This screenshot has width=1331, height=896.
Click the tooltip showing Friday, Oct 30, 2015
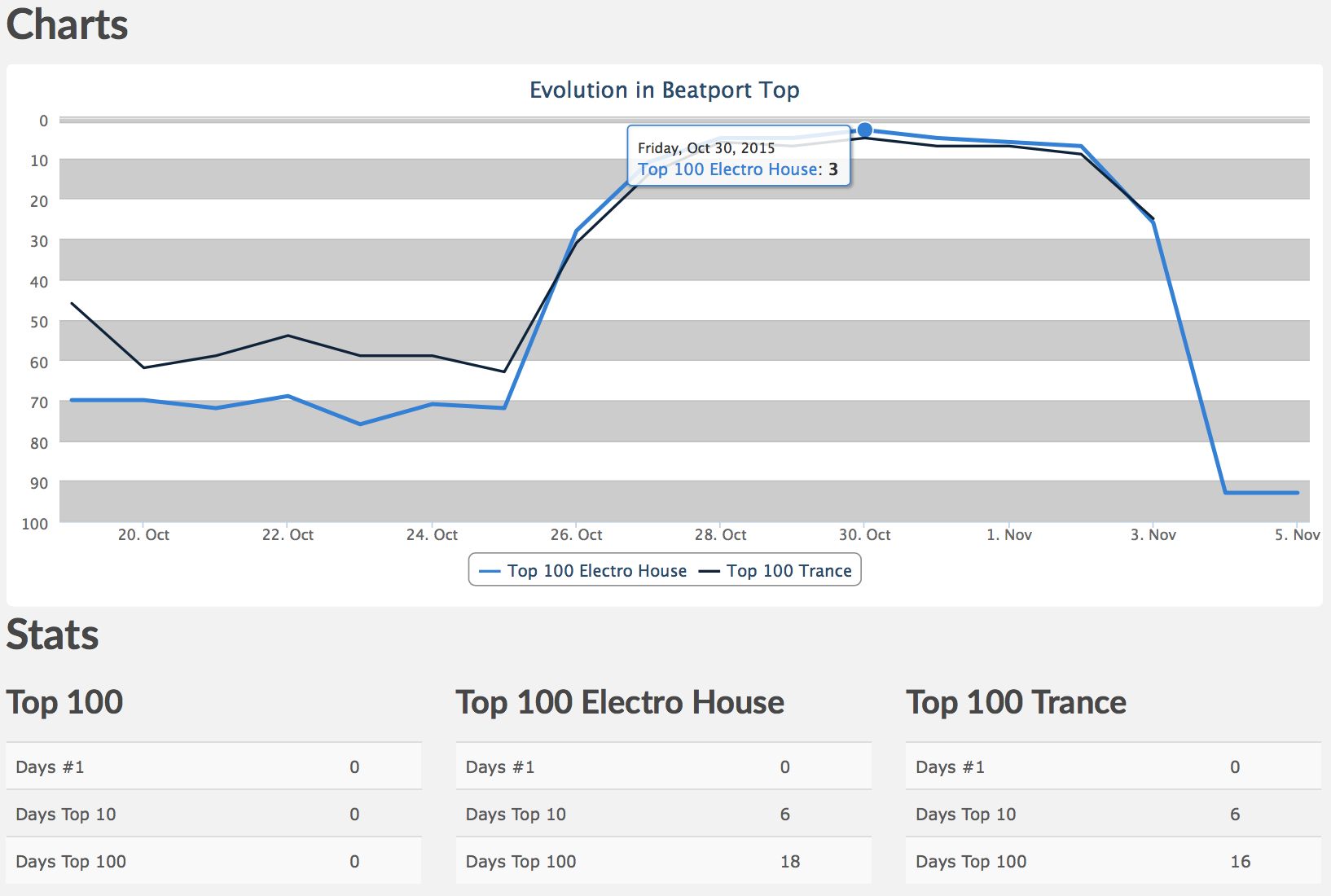point(739,156)
